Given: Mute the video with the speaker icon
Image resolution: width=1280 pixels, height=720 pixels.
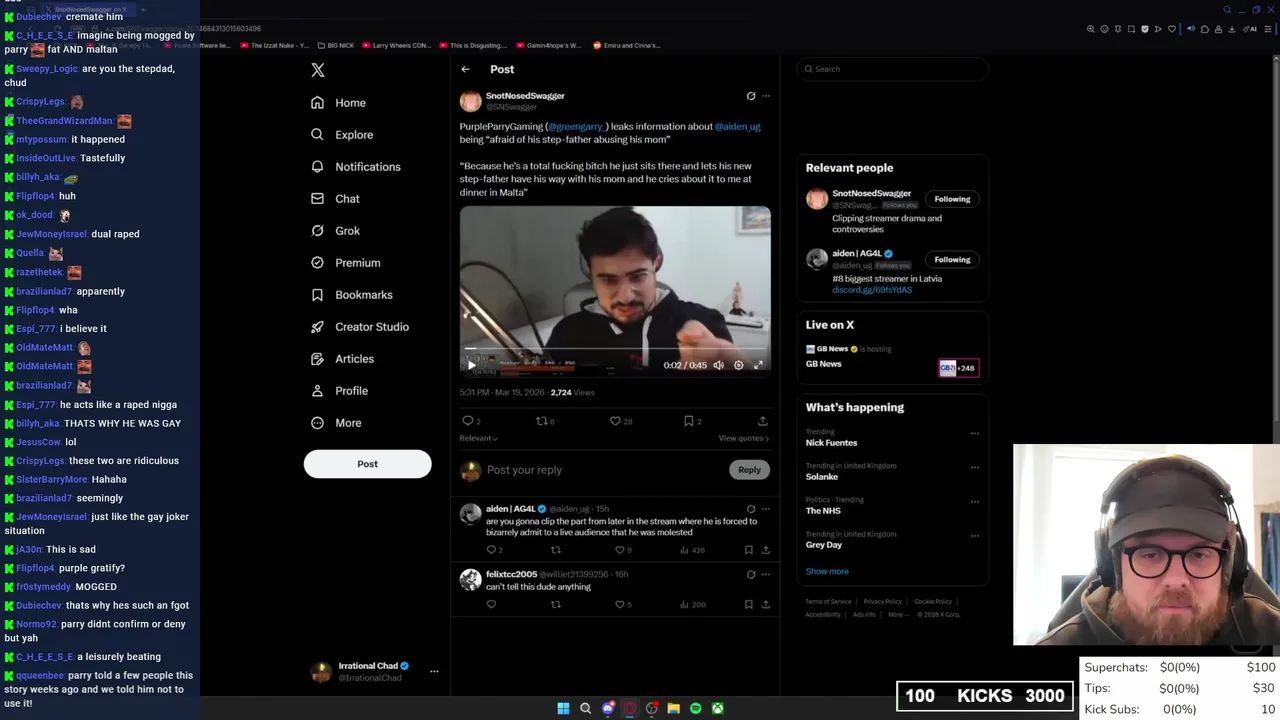Looking at the screenshot, I should 718,365.
